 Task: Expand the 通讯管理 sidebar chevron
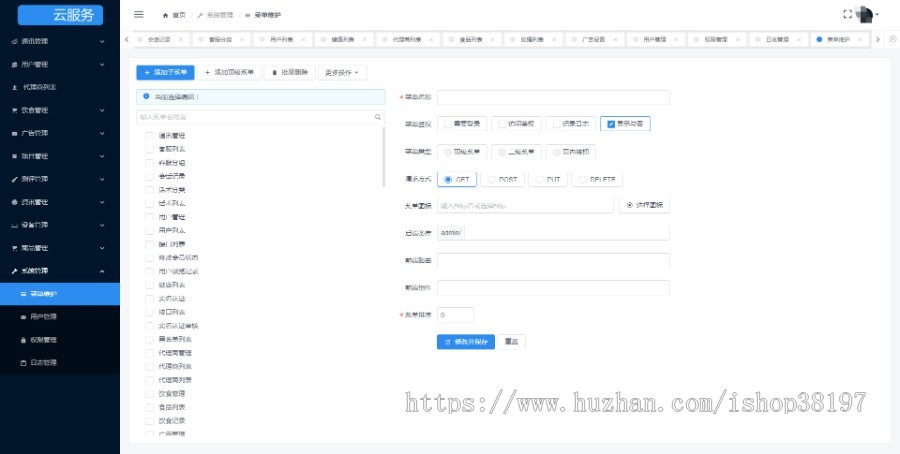[102, 41]
